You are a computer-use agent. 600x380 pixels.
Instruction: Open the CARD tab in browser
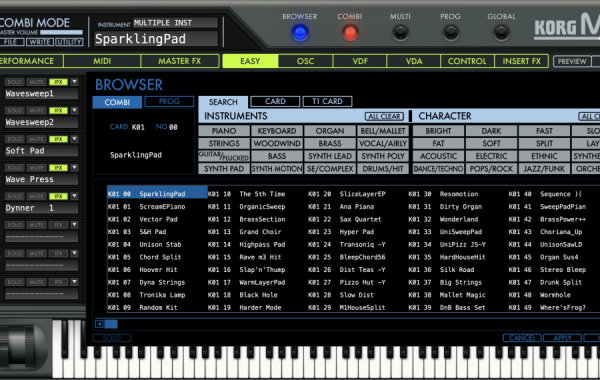pyautogui.click(x=275, y=101)
